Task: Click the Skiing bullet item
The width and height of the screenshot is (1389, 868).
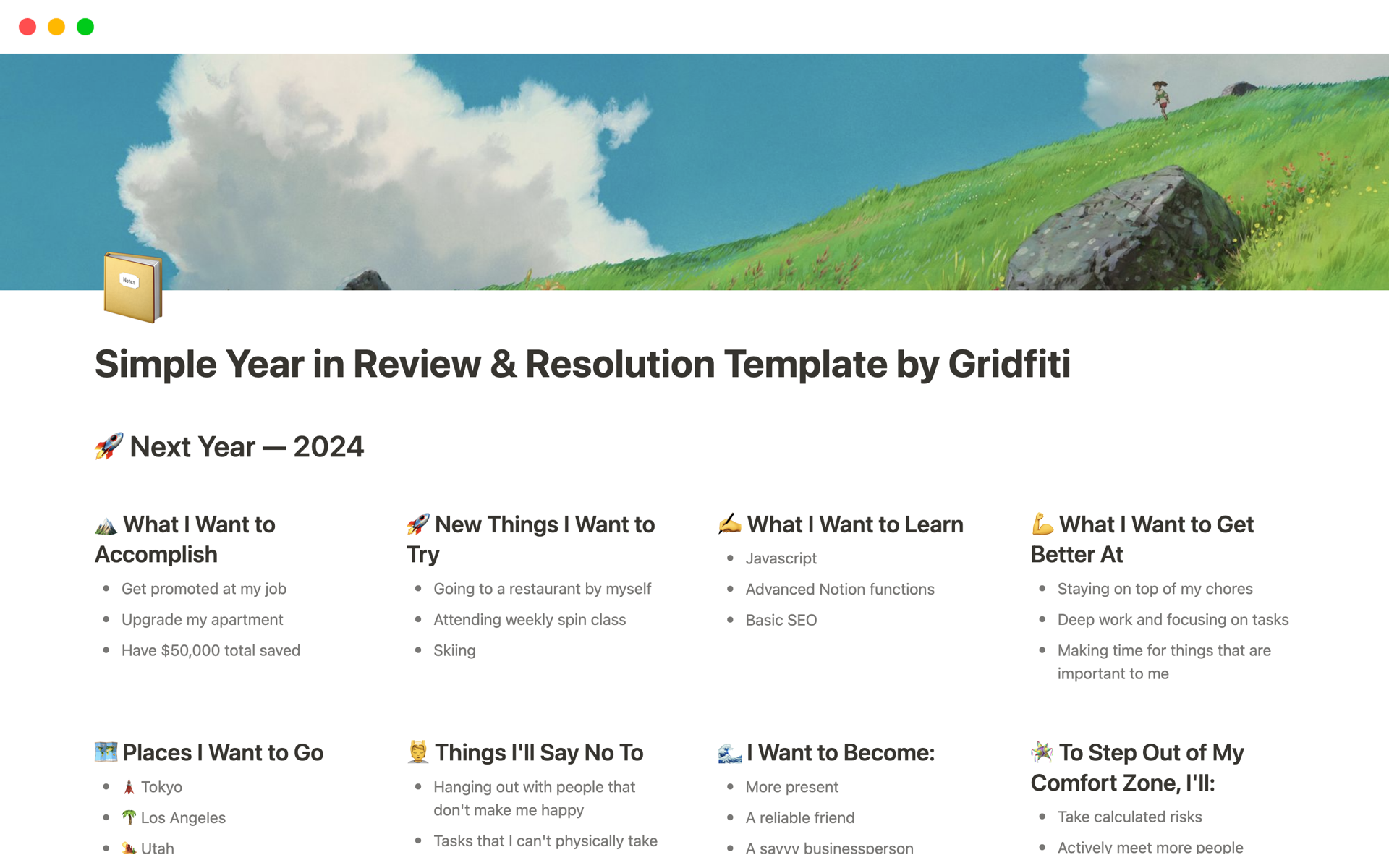Action: (454, 650)
